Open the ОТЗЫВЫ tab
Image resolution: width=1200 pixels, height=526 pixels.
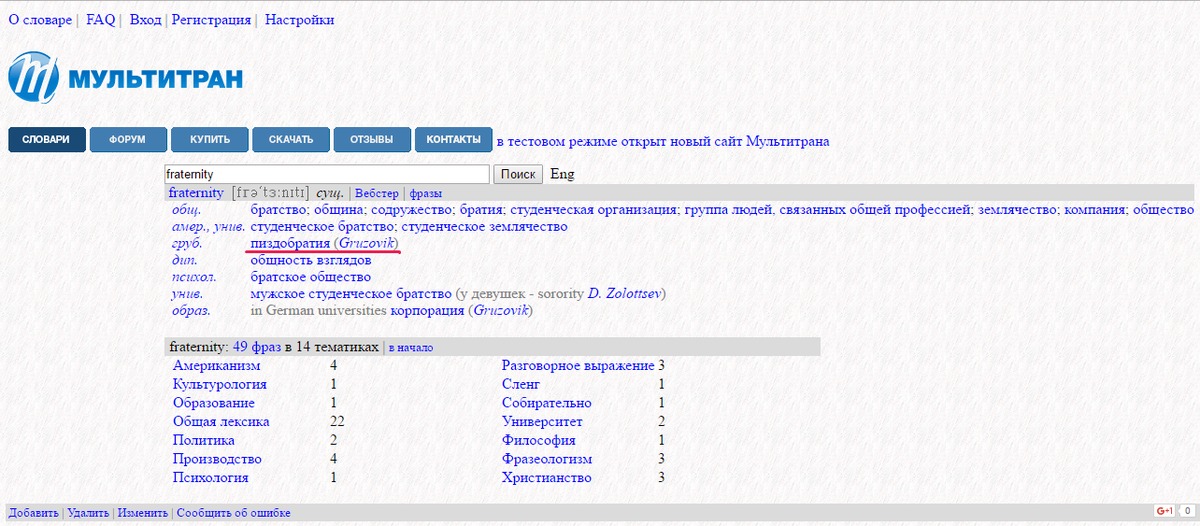tap(372, 139)
